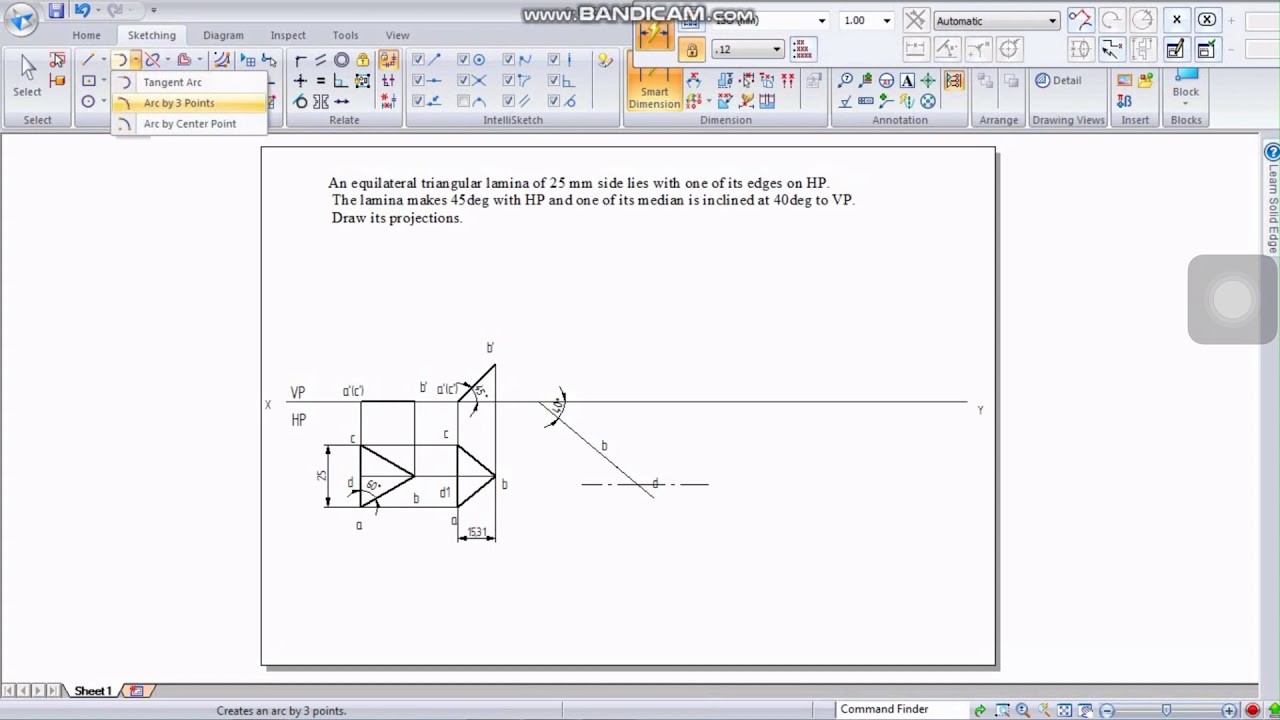Choose Tangent Arc from the menu
1280x720 pixels.
point(190,82)
